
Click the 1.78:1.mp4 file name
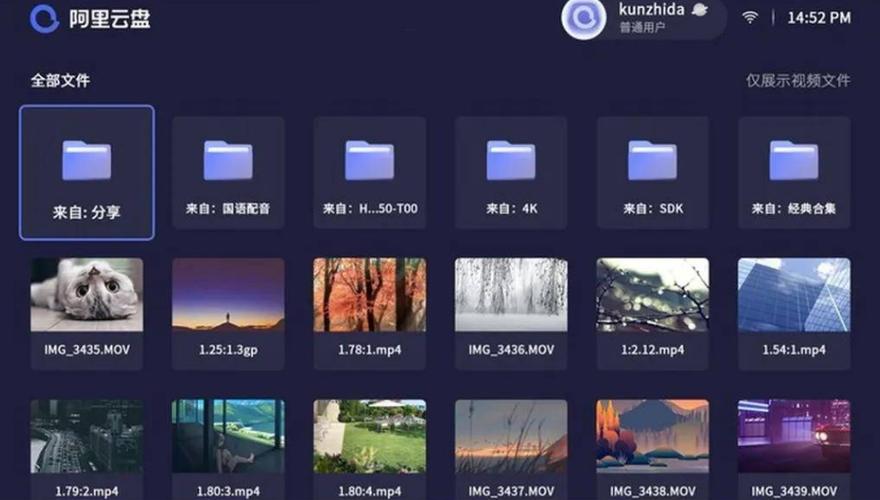pyautogui.click(x=369, y=350)
